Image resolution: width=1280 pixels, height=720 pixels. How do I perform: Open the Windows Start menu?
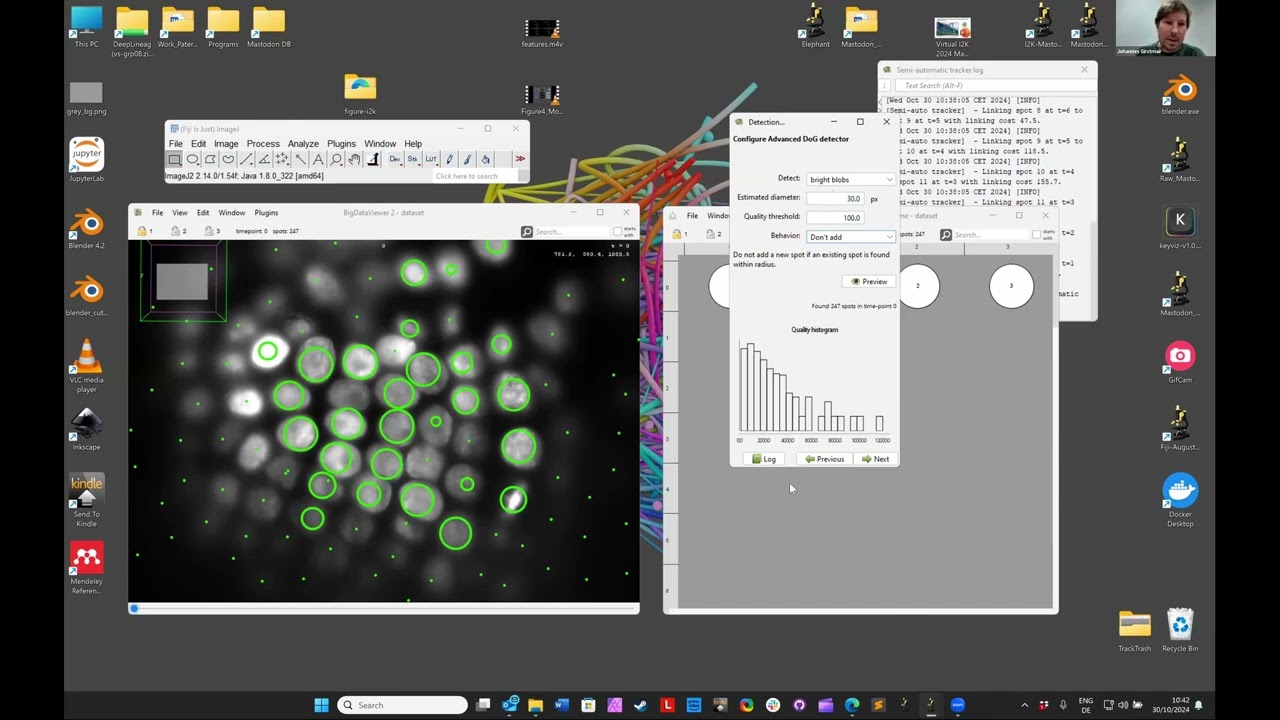pyautogui.click(x=321, y=705)
